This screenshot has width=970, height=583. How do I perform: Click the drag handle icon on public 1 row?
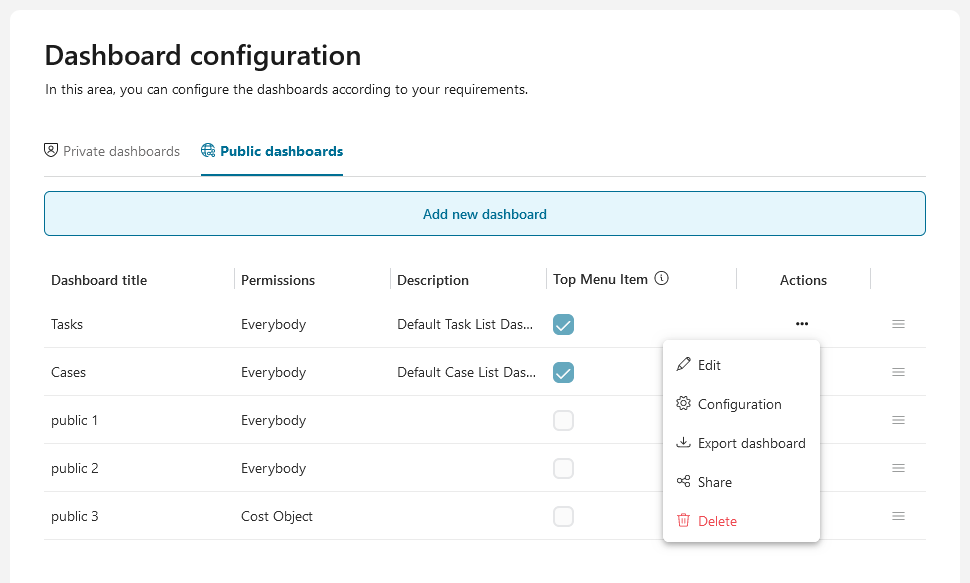click(898, 420)
